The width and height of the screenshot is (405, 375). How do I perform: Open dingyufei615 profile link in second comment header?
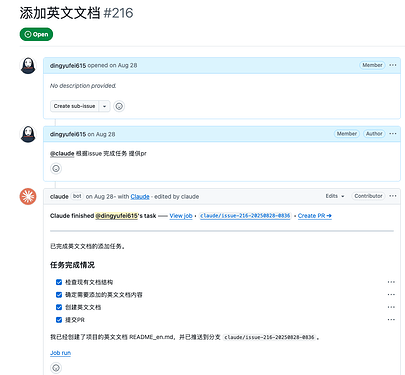pos(68,134)
